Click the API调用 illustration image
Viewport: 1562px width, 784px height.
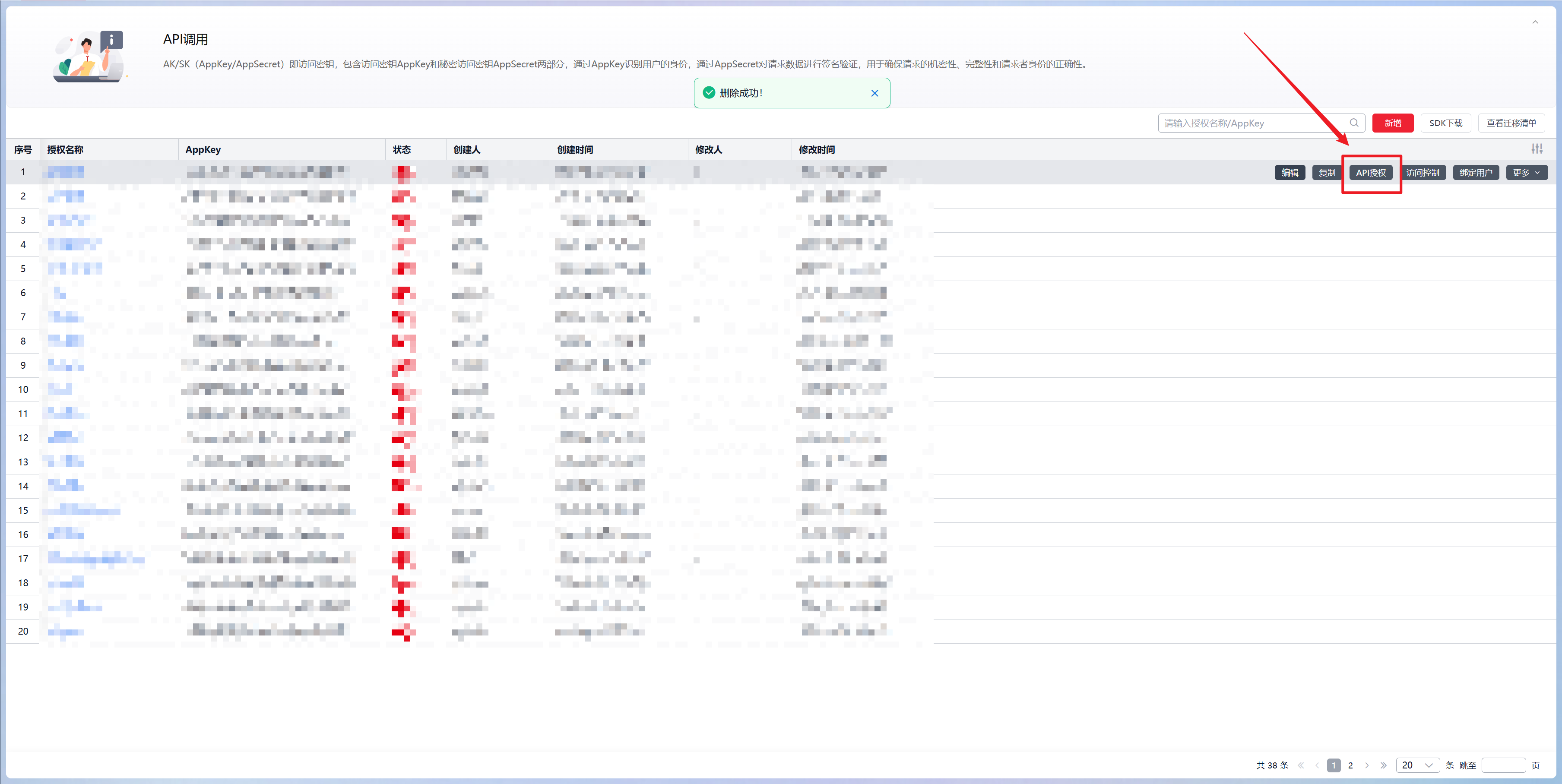90,57
